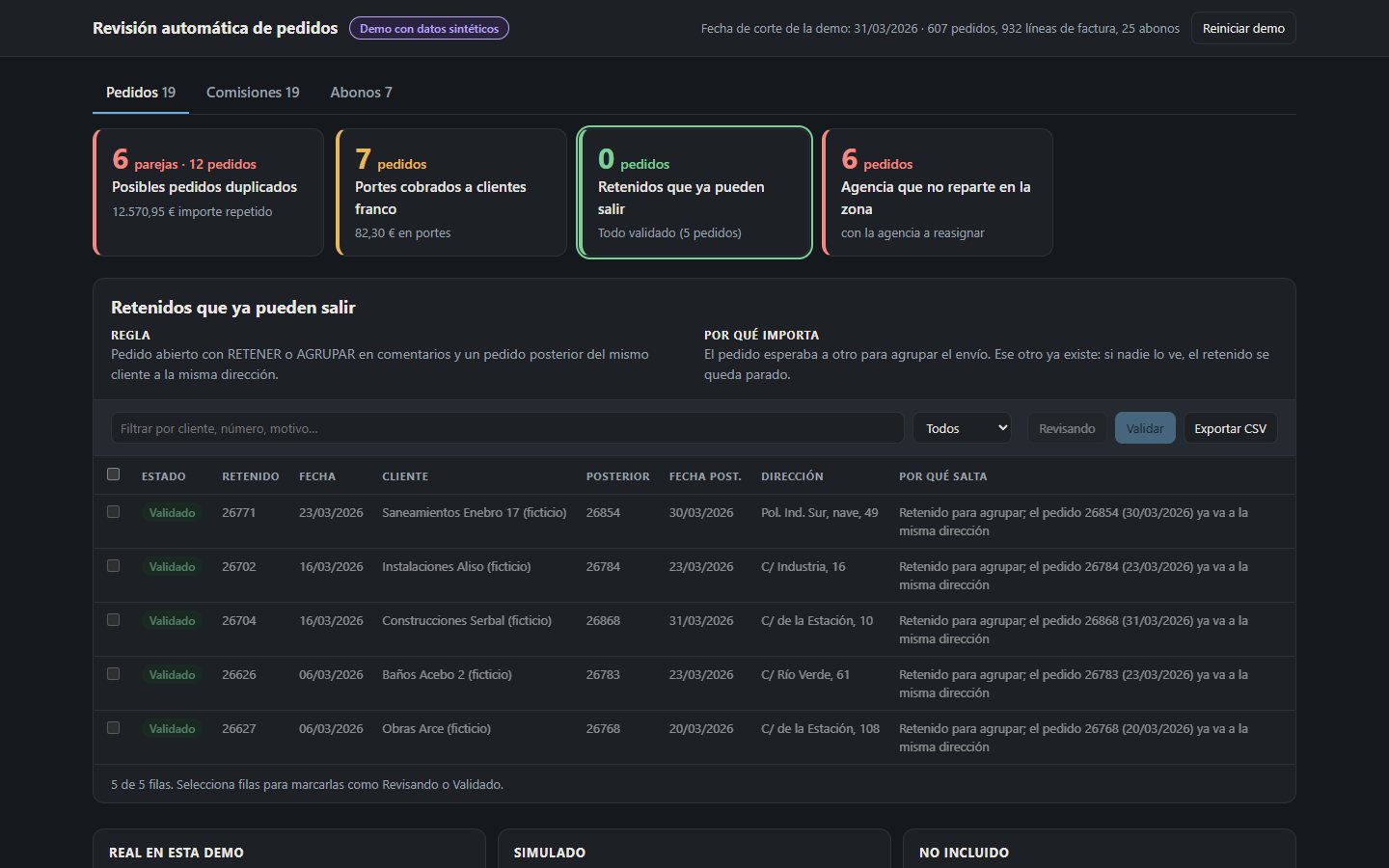Click the DIRECCIÓN column header

pos(792,476)
